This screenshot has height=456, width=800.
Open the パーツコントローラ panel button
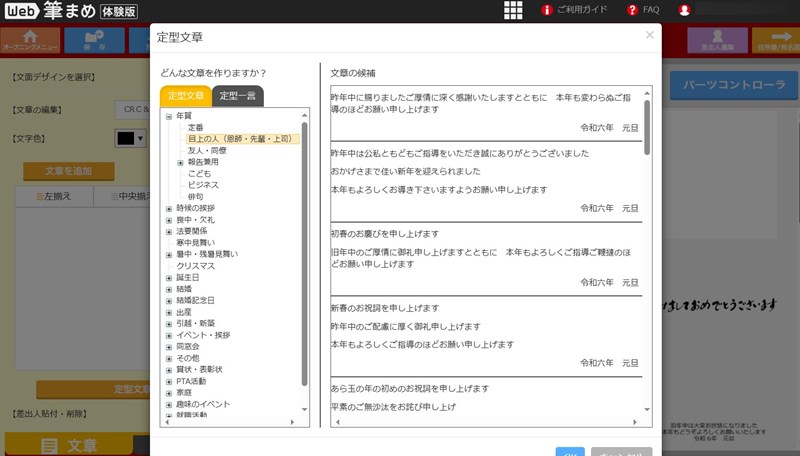coord(733,85)
